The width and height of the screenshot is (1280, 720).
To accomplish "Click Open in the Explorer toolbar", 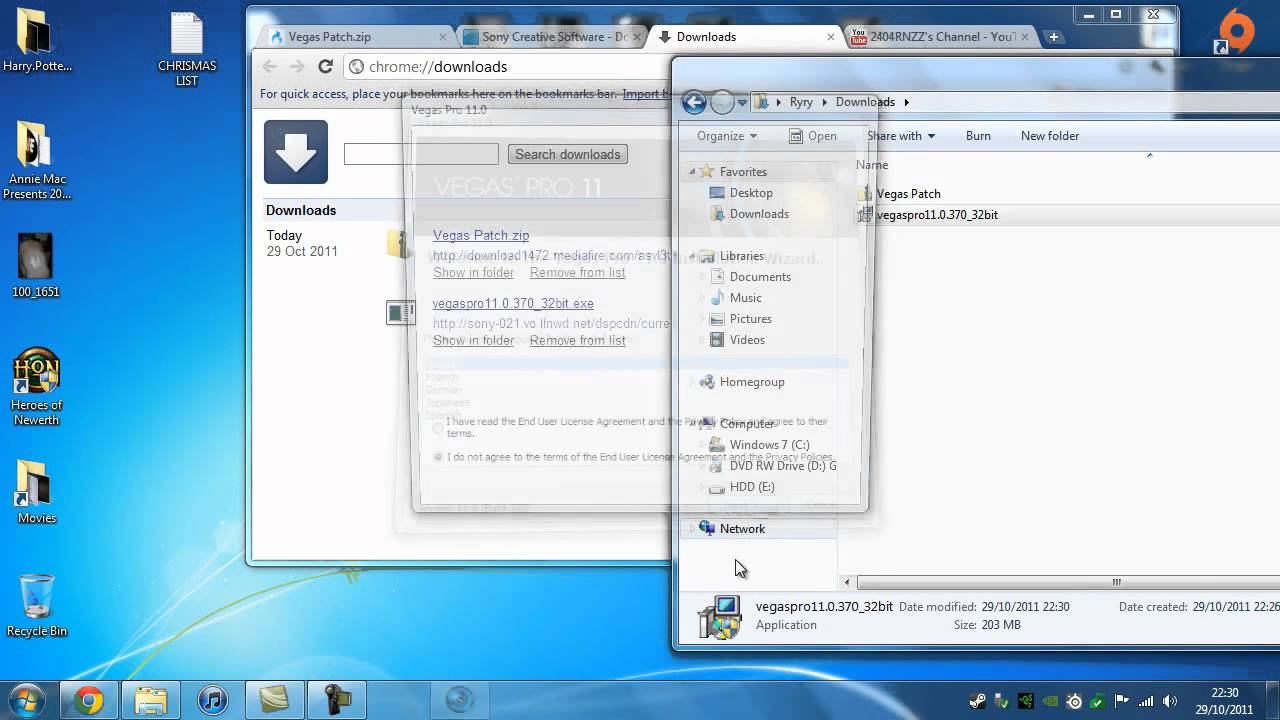I will pos(812,136).
